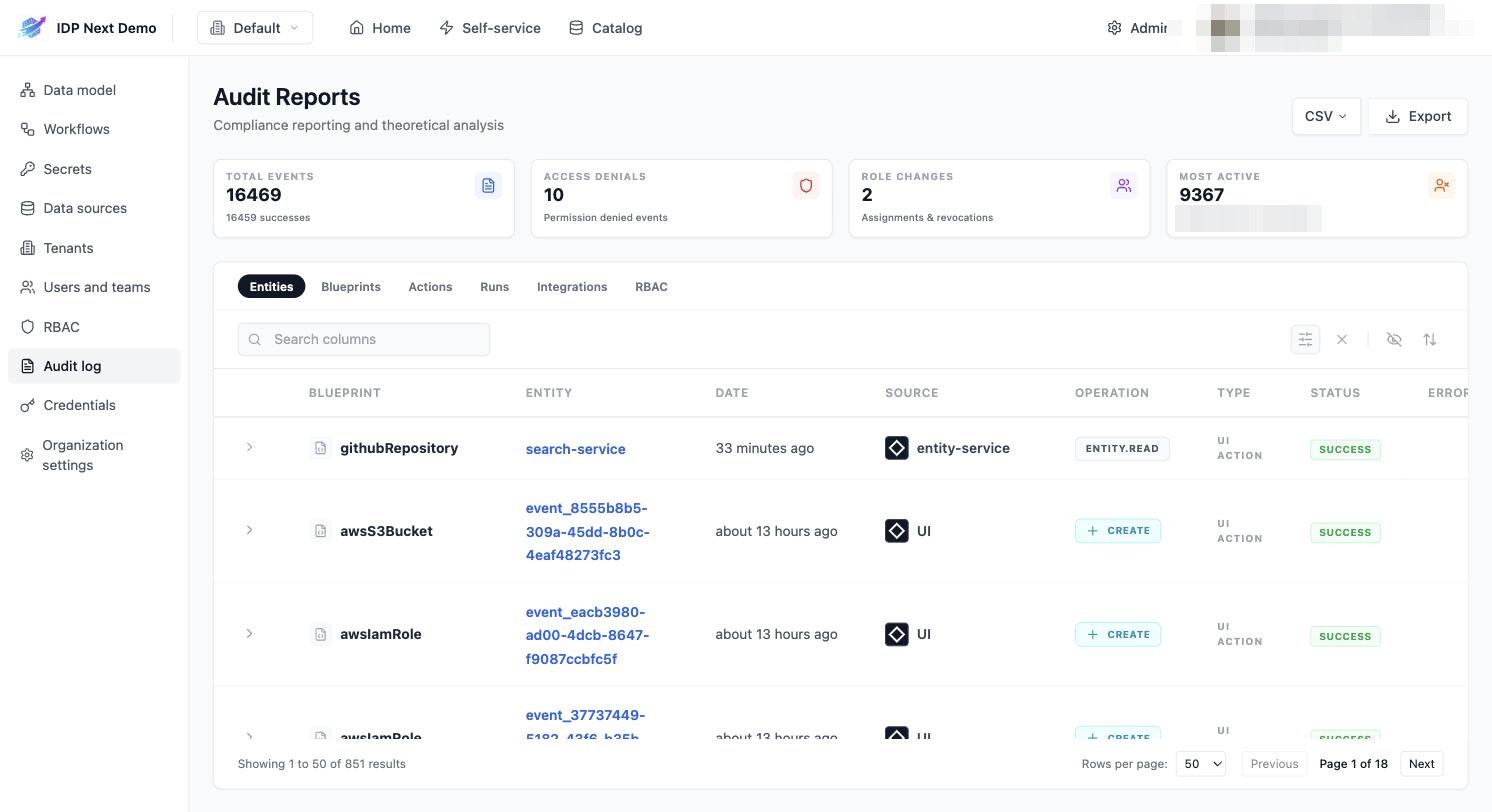
Task: Switch to the Actions tab
Action: pos(430,287)
